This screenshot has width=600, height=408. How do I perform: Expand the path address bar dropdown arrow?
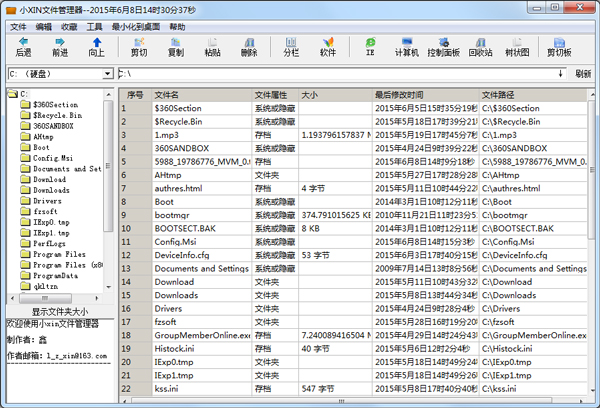[x=562, y=74]
